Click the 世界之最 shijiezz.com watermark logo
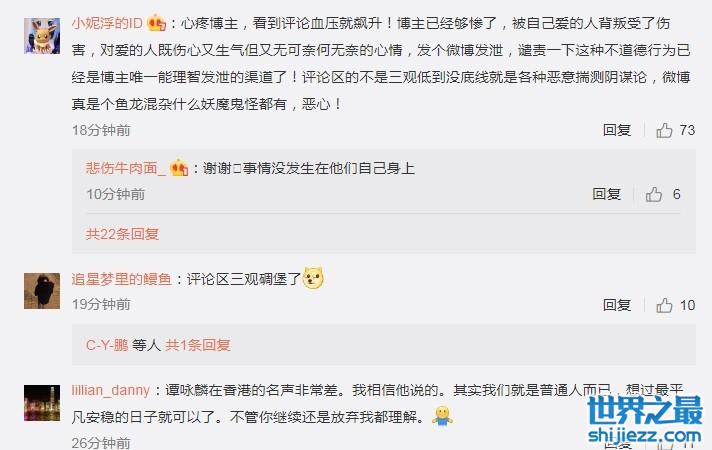Image resolution: width=712 pixels, height=450 pixels. pyautogui.click(x=645, y=420)
